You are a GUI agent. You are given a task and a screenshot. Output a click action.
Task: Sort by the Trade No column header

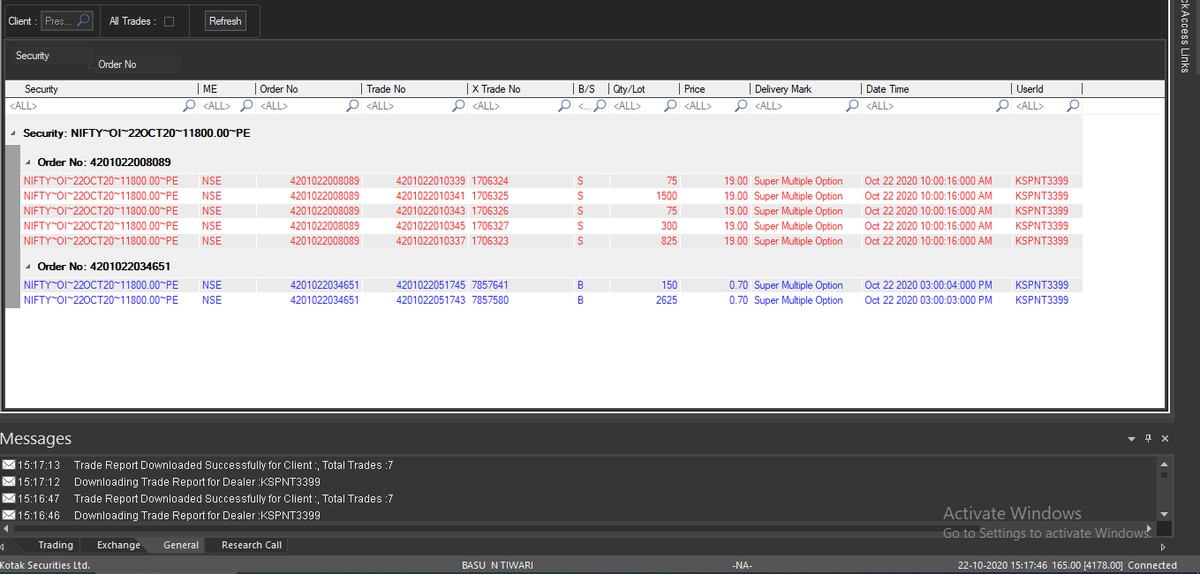click(x=414, y=89)
